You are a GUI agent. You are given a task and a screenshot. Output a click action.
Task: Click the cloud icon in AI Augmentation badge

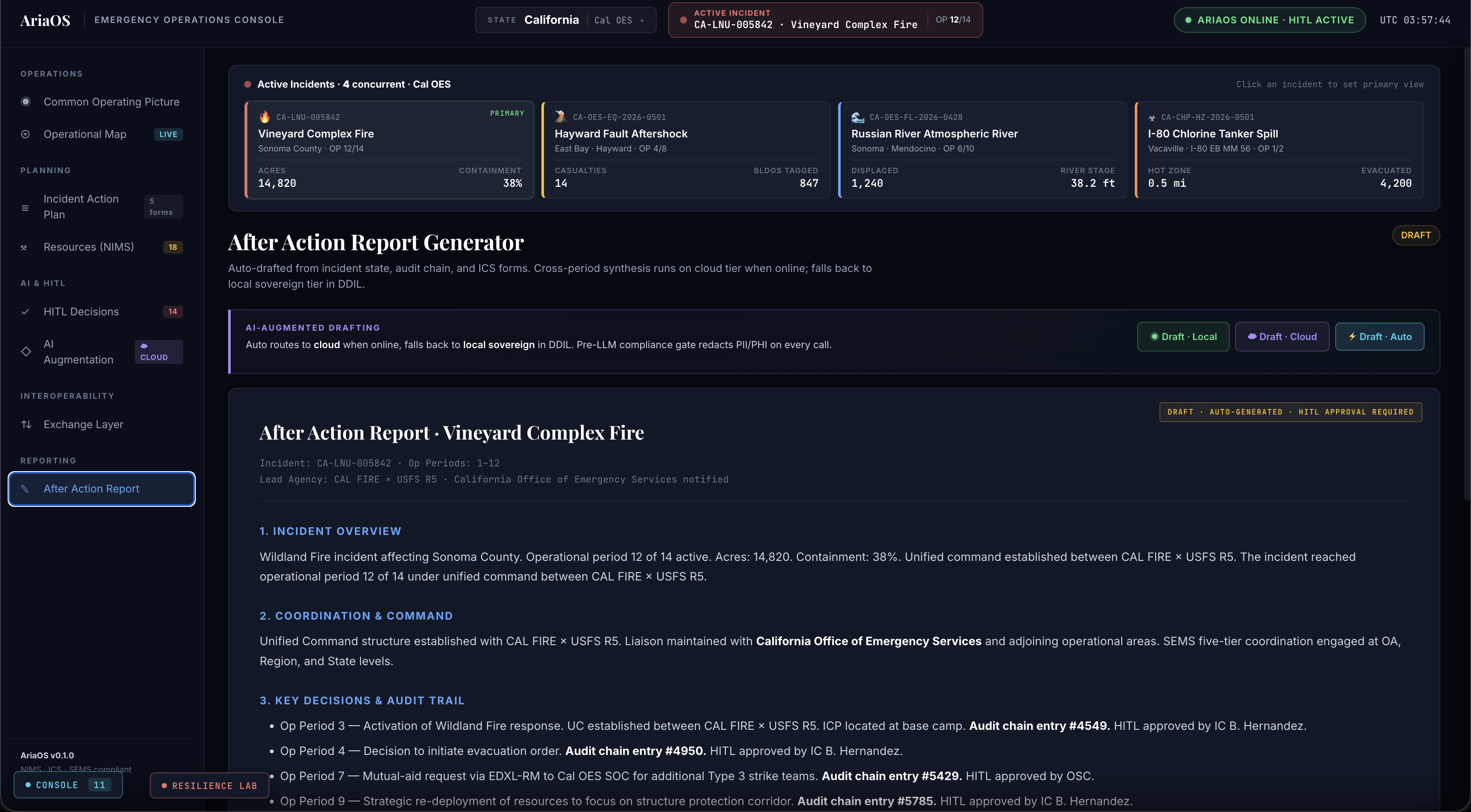tap(144, 346)
